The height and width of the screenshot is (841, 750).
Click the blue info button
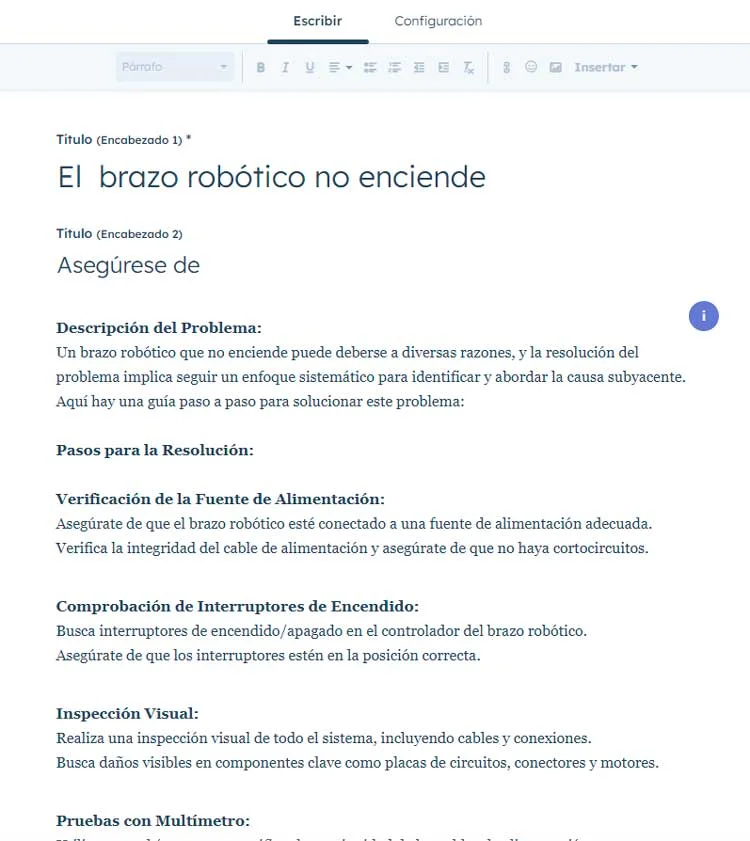point(703,316)
